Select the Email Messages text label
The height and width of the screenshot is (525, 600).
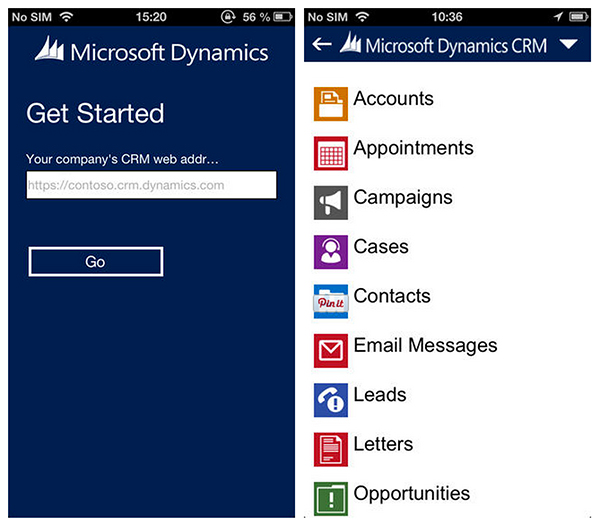point(425,345)
